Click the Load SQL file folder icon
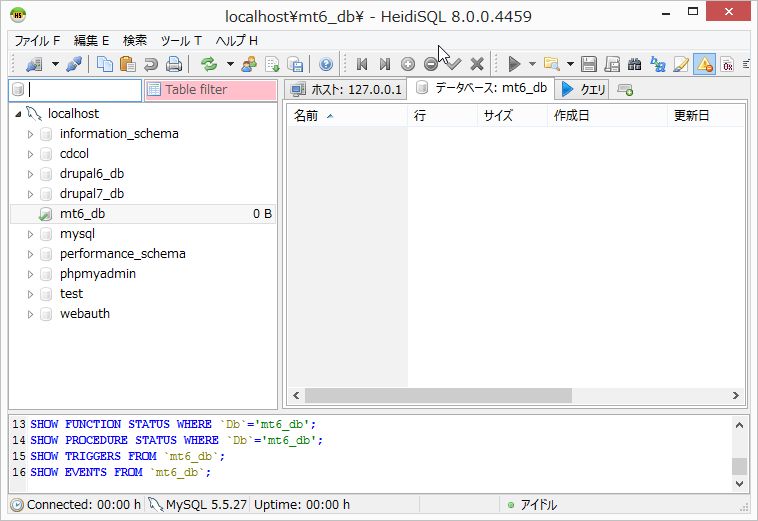The height and width of the screenshot is (521, 758). point(552,64)
